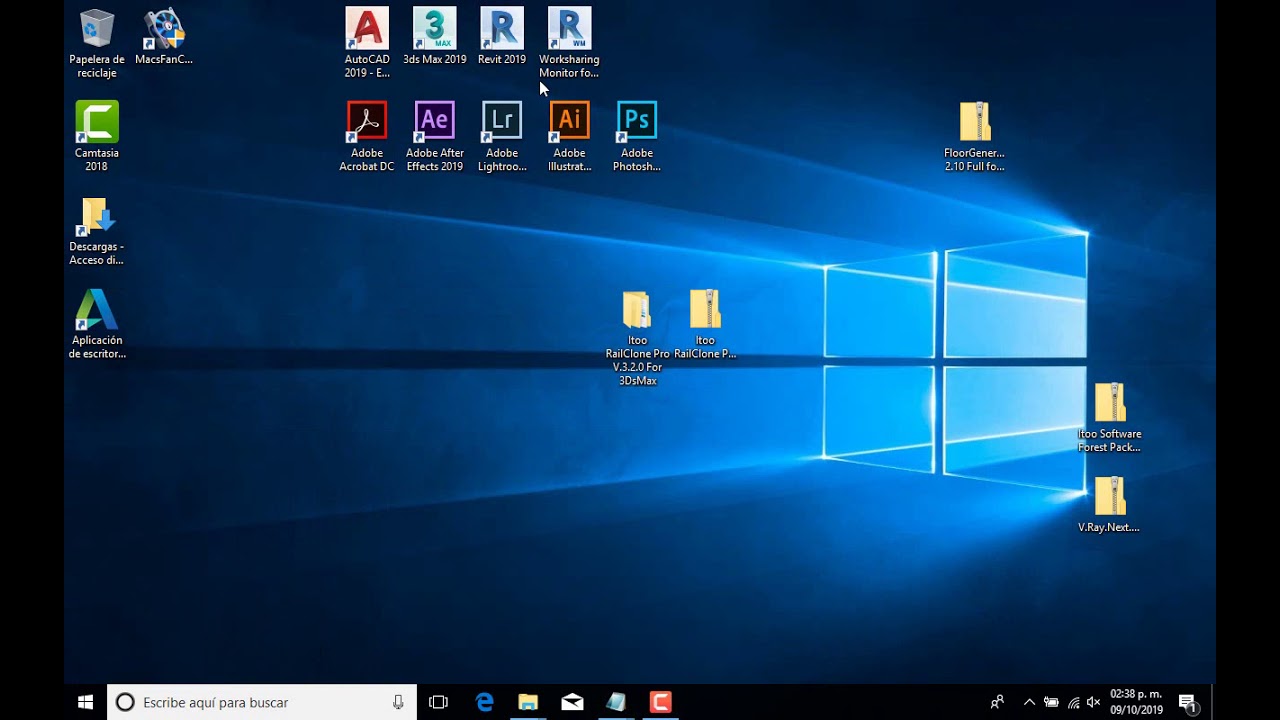Click the microphone icon in search box
The height and width of the screenshot is (720, 1280).
pos(398,702)
